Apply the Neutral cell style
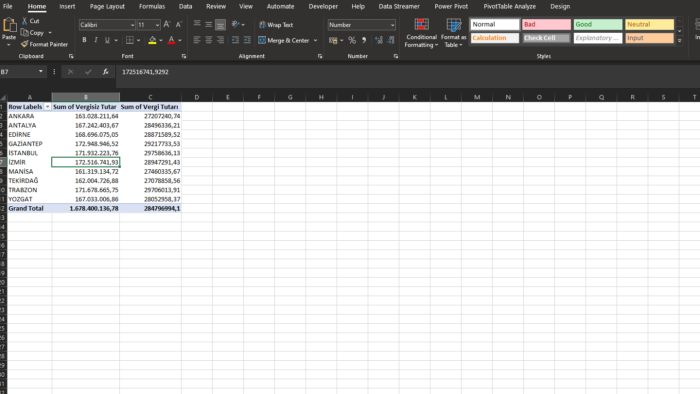 coord(649,25)
